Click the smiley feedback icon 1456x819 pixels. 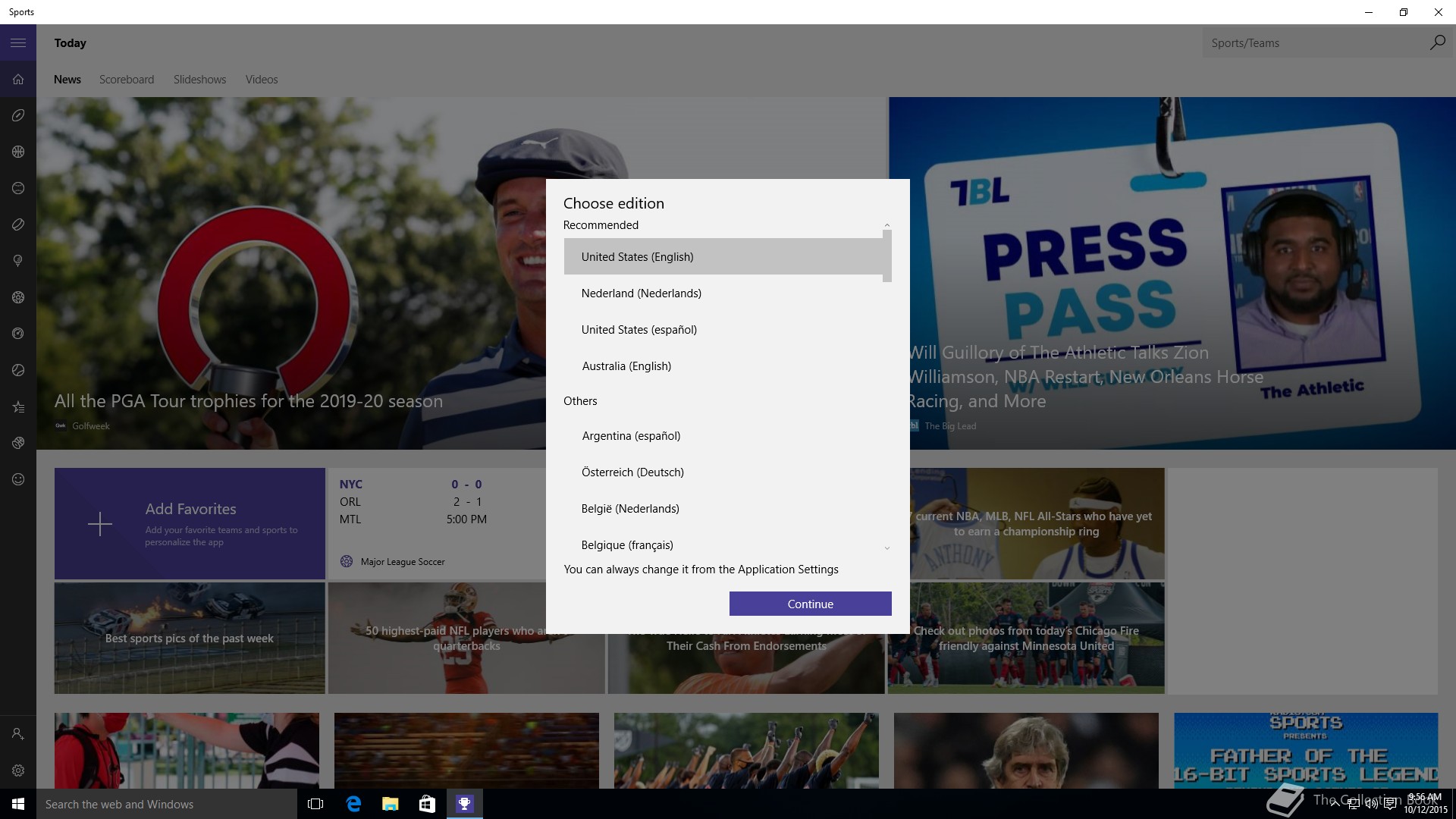(18, 479)
